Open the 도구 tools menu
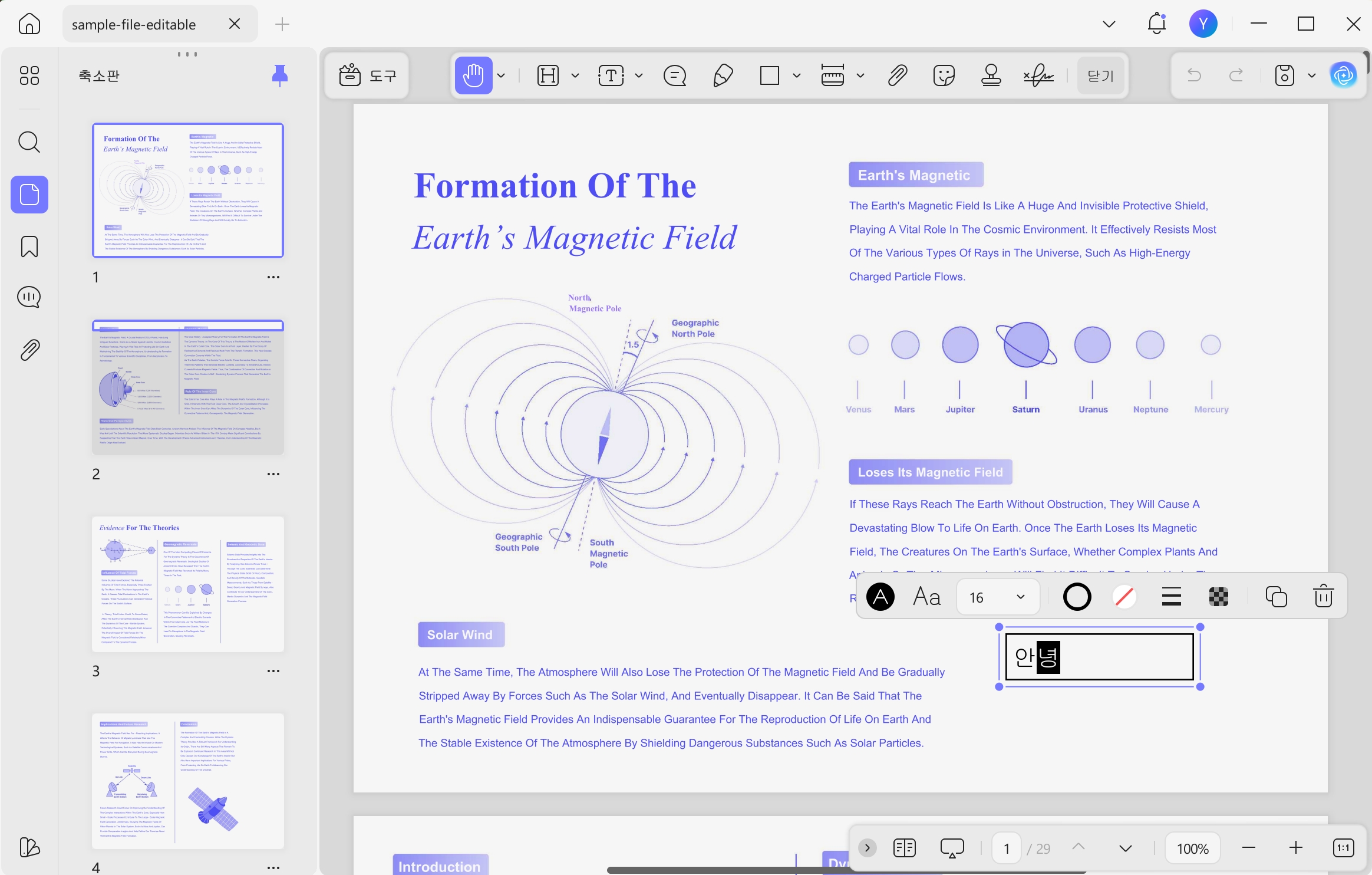 pos(367,75)
